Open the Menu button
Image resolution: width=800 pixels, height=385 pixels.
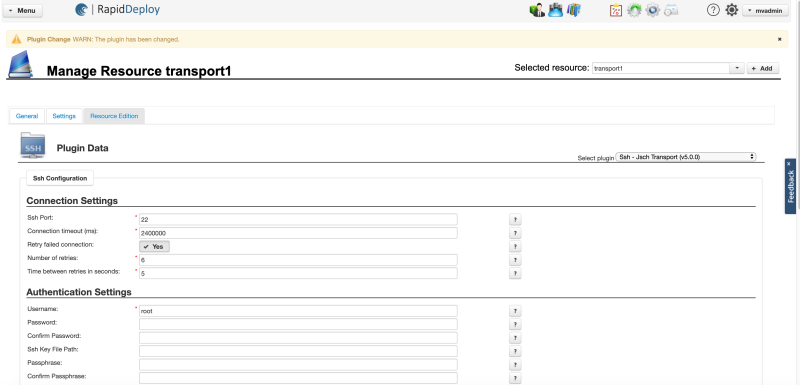[22, 10]
